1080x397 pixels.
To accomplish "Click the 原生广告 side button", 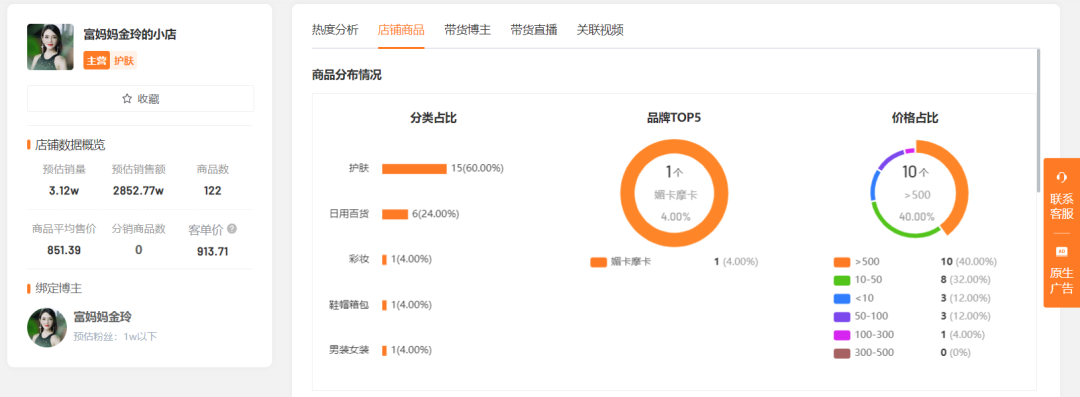I will click(x=1061, y=270).
